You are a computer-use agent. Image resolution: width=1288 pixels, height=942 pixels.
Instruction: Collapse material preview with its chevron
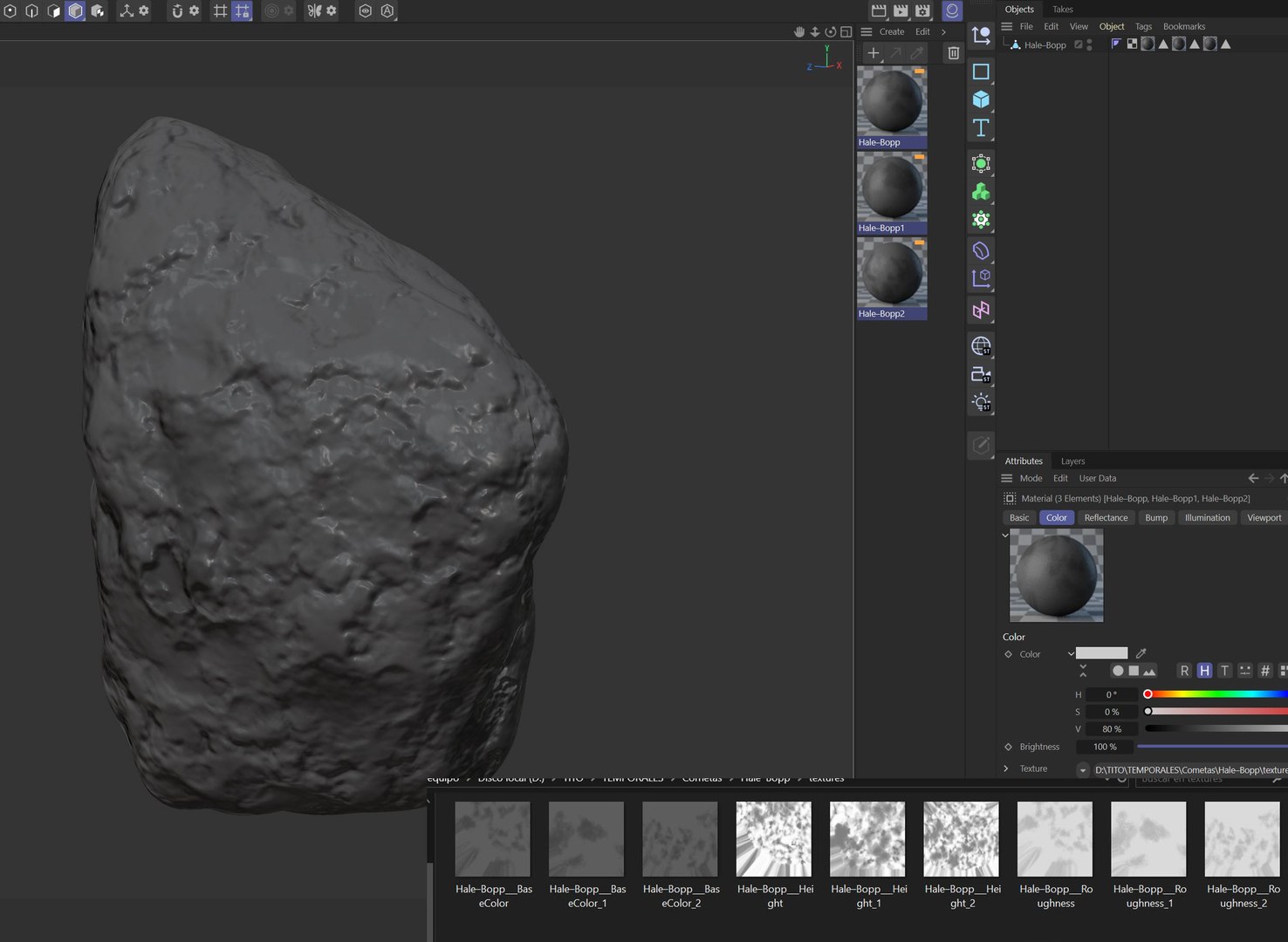coord(1005,535)
